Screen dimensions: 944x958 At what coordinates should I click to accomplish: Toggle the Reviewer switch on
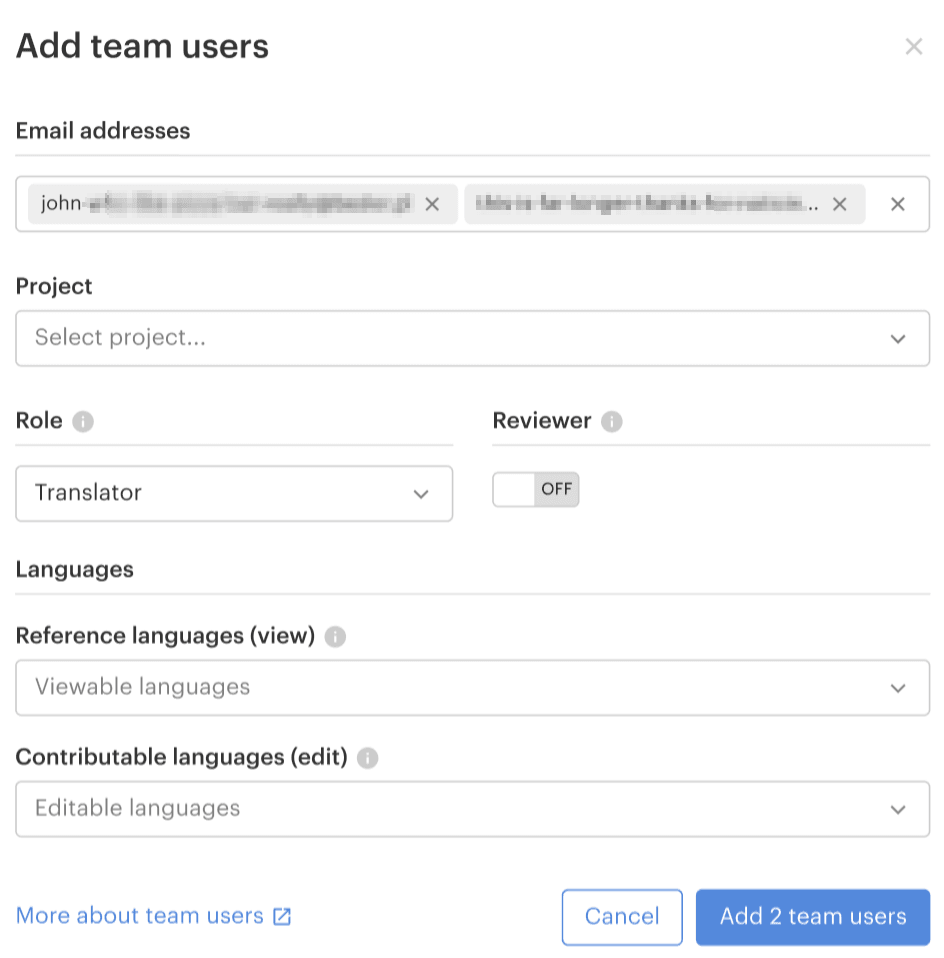click(536, 490)
